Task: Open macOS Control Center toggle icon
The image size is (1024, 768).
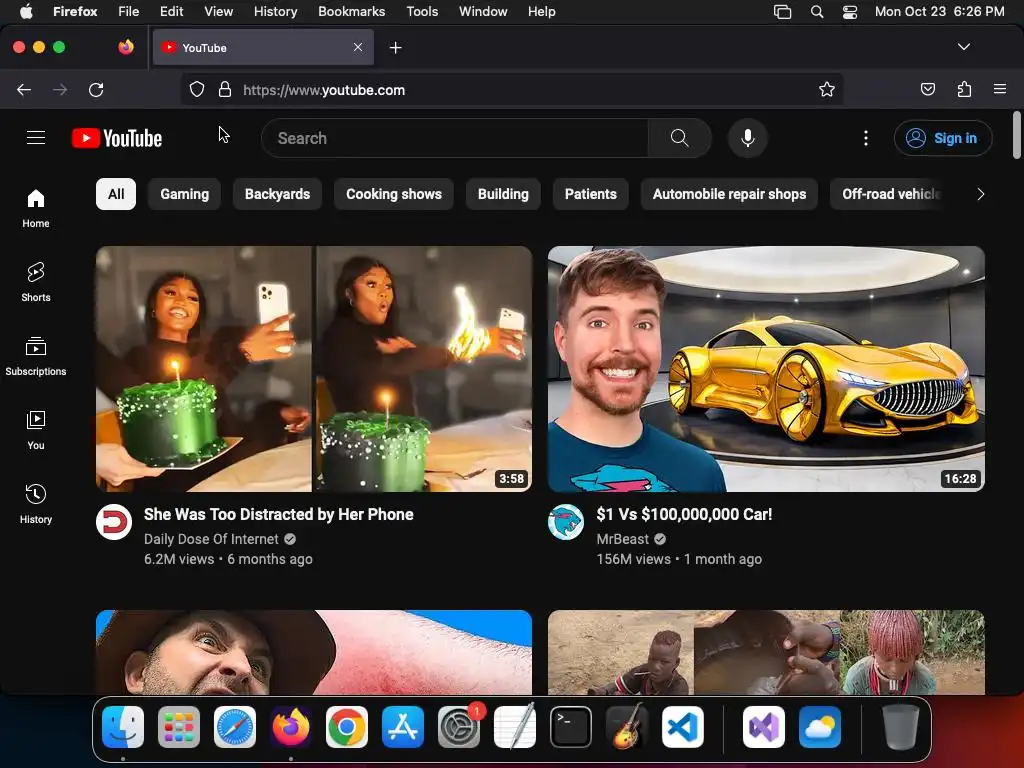Action: tap(850, 12)
